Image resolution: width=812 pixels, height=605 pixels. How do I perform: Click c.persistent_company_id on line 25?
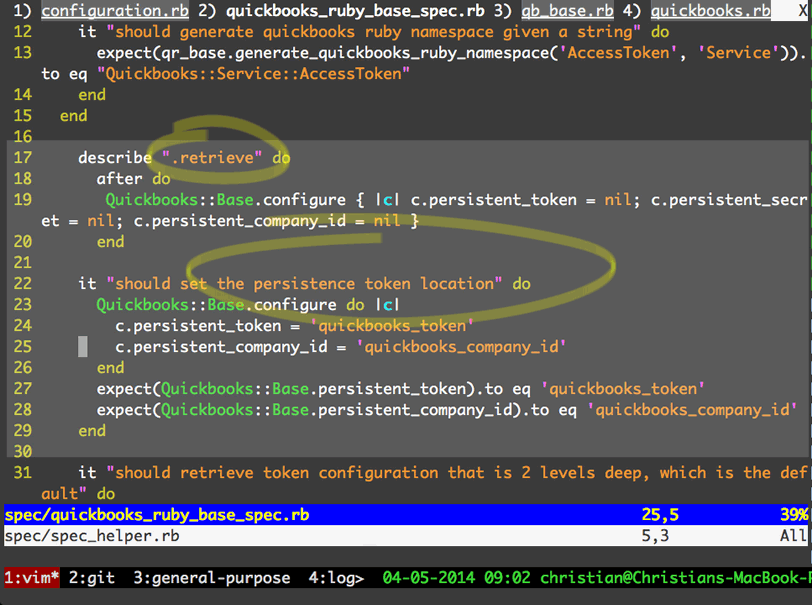[221, 347]
